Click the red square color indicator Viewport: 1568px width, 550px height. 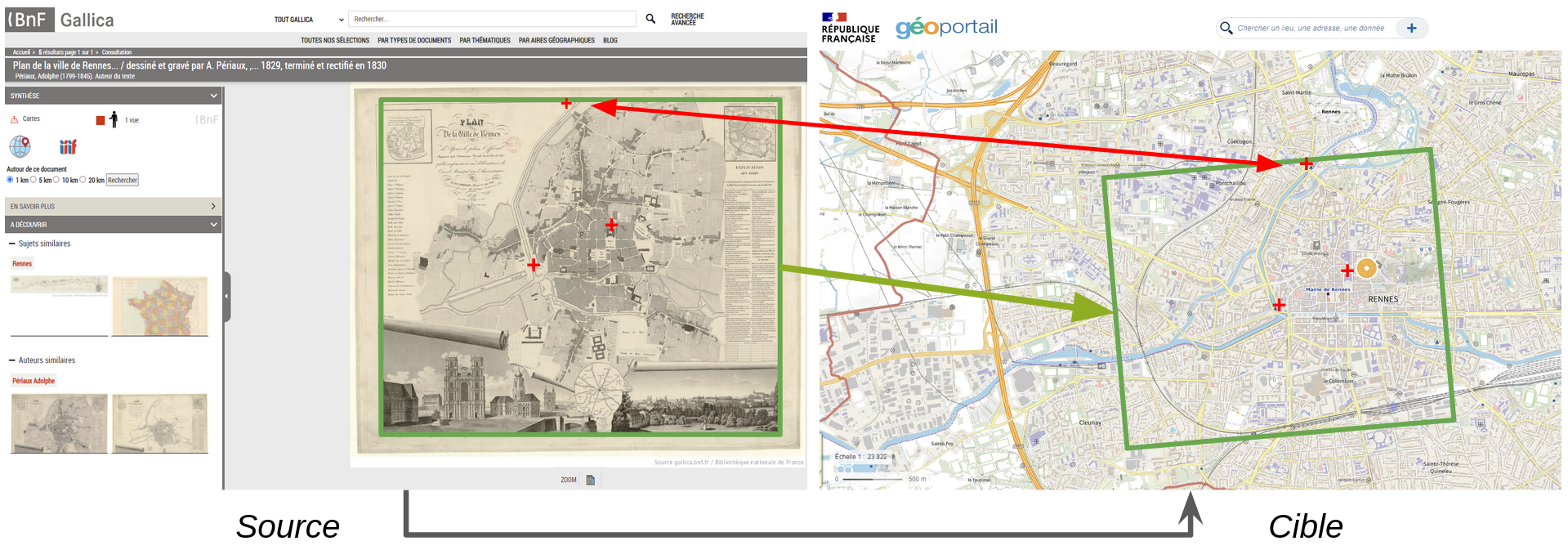pyautogui.click(x=101, y=120)
